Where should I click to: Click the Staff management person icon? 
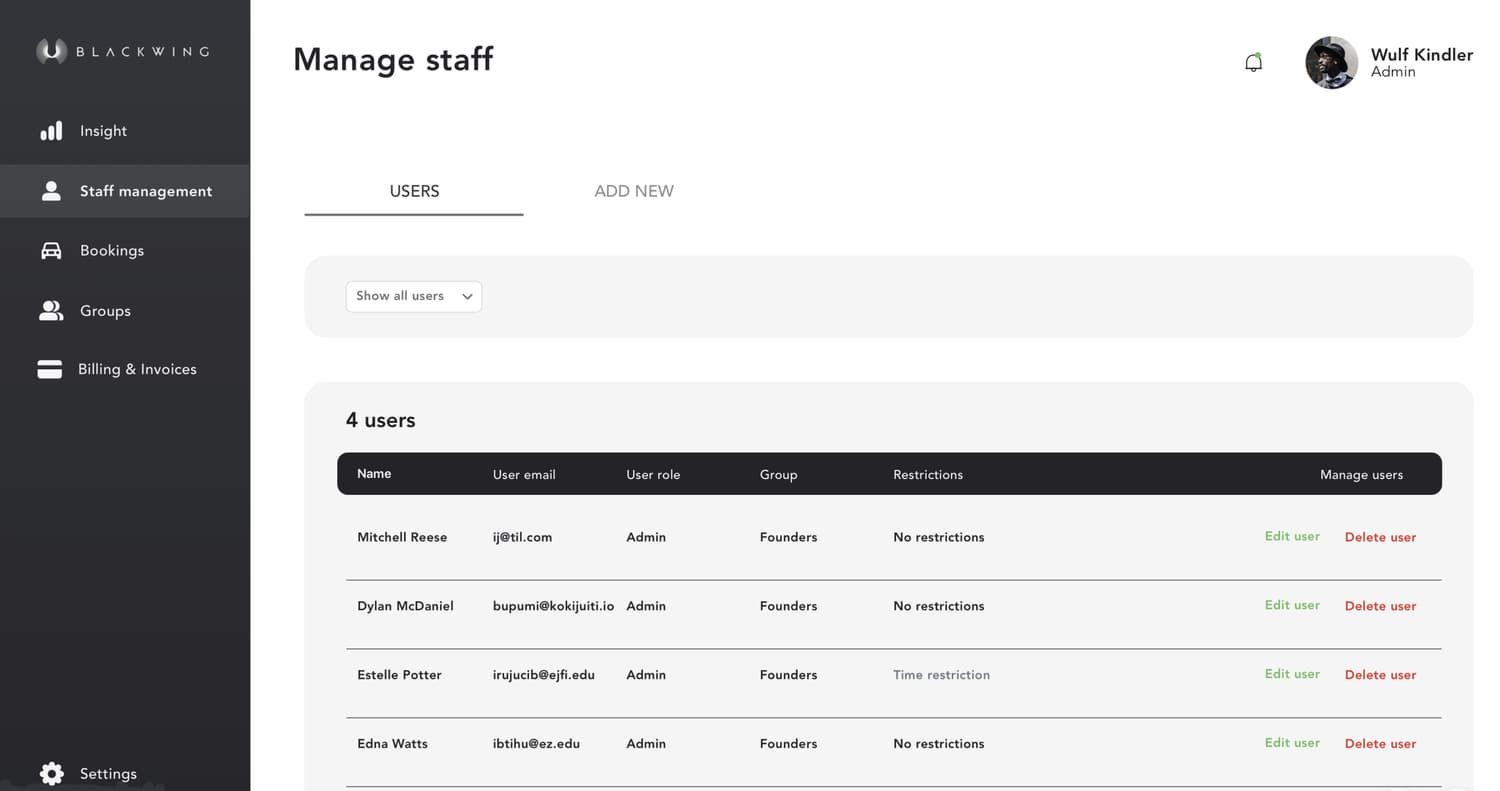51,191
